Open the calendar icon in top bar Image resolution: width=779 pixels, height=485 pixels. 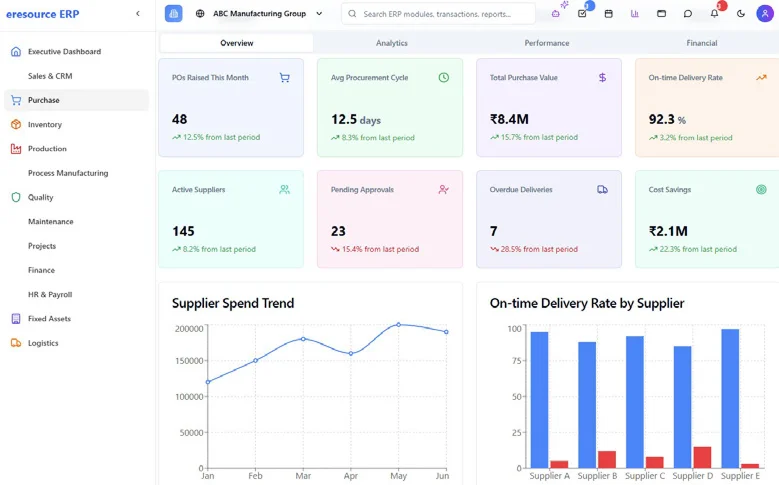[x=609, y=14]
